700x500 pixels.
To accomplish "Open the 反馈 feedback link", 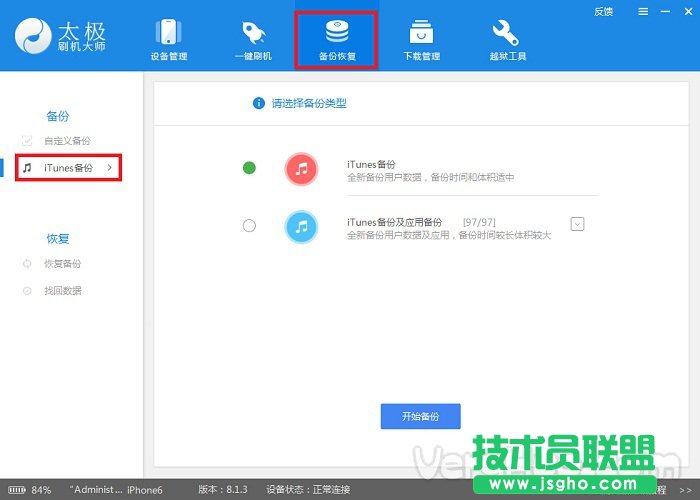I will point(603,12).
